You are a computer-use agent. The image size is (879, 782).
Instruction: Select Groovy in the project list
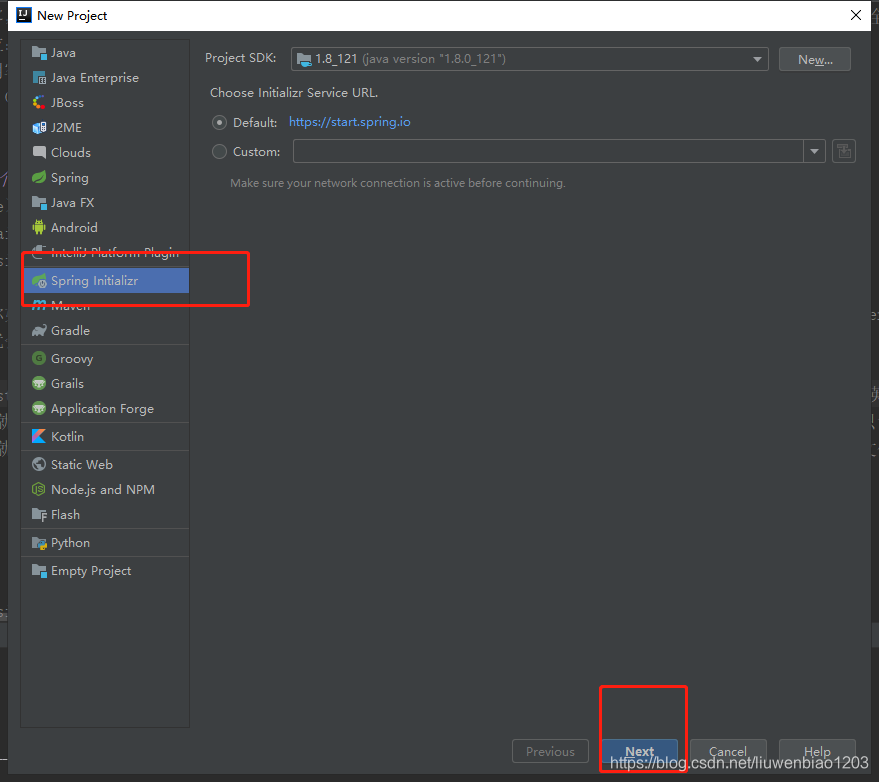(105, 358)
